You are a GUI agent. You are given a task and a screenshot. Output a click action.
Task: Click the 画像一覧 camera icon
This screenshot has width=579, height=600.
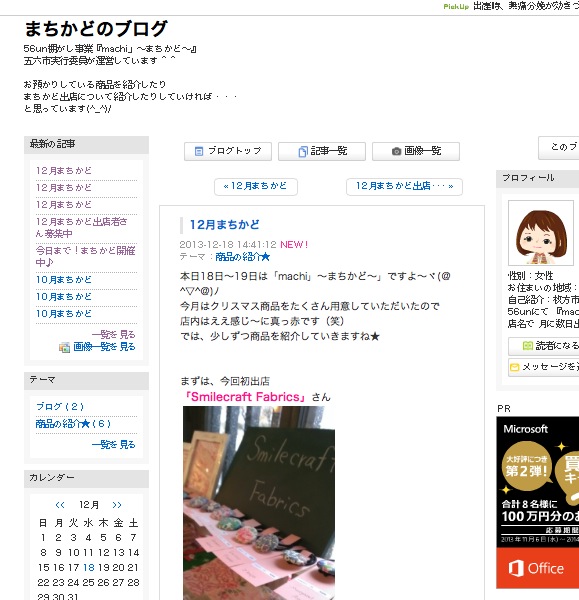[396, 152]
